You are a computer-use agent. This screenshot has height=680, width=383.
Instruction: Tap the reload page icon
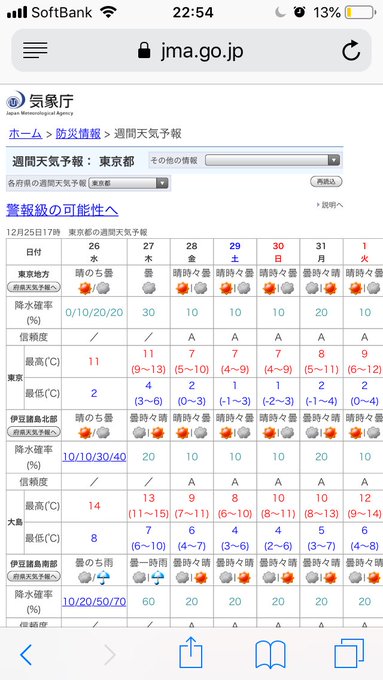350,51
